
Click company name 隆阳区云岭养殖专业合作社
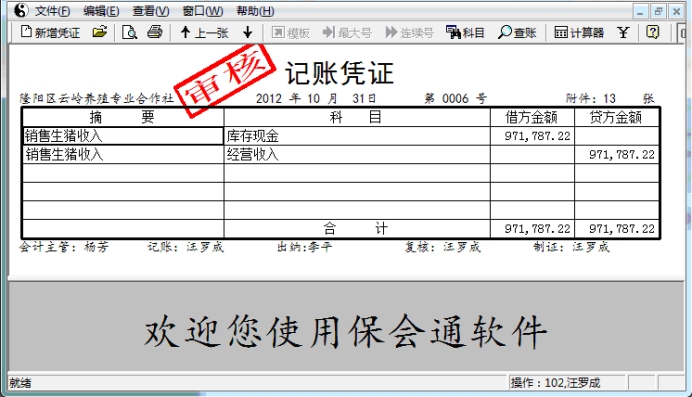pos(97,98)
